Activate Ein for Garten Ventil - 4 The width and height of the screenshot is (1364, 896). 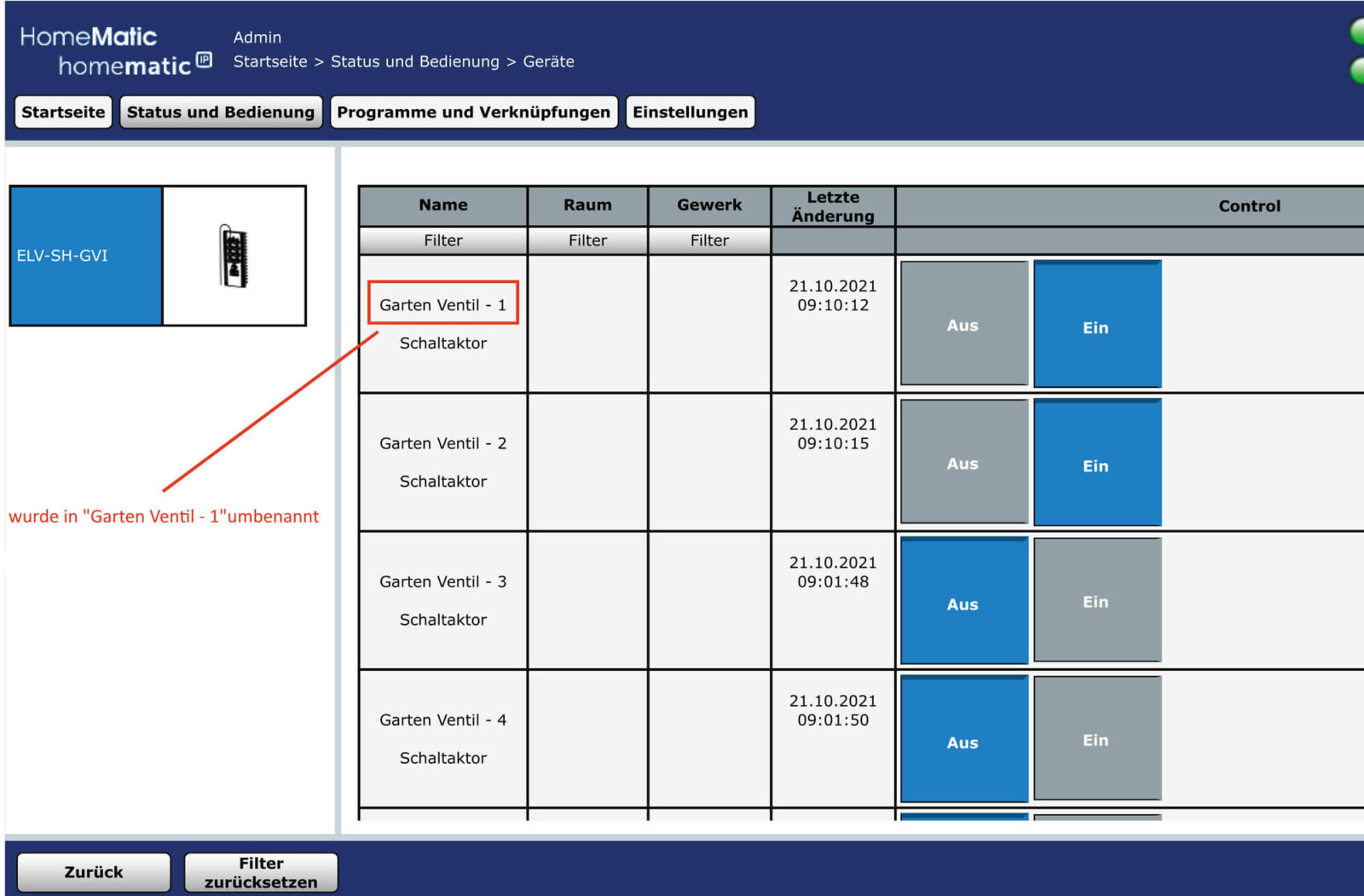click(x=1096, y=738)
